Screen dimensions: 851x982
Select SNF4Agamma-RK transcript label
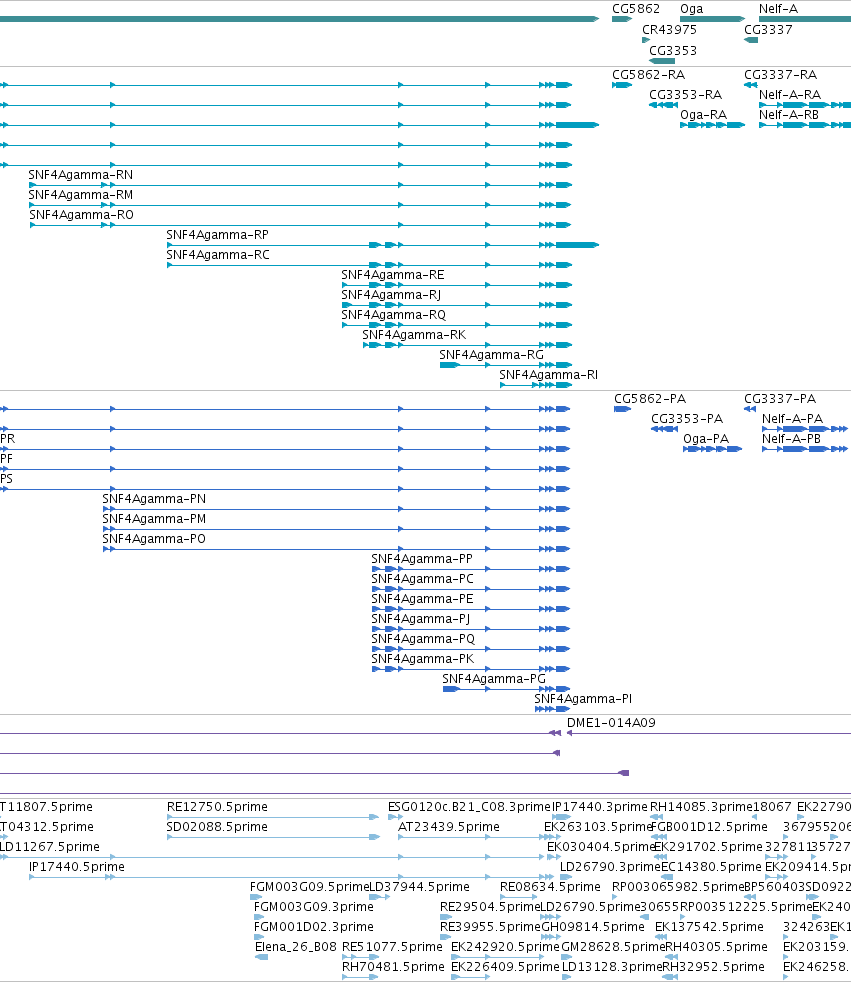tap(414, 335)
